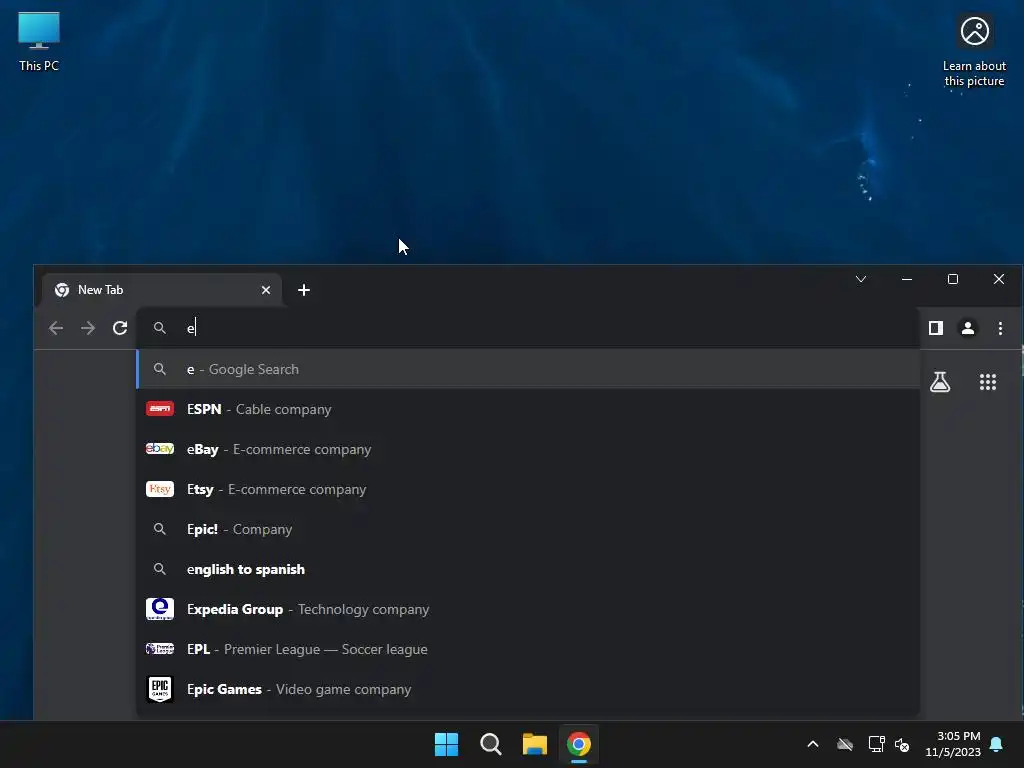Viewport: 1024px width, 768px height.
Task: Open Windows taskbar Search
Action: pos(490,744)
